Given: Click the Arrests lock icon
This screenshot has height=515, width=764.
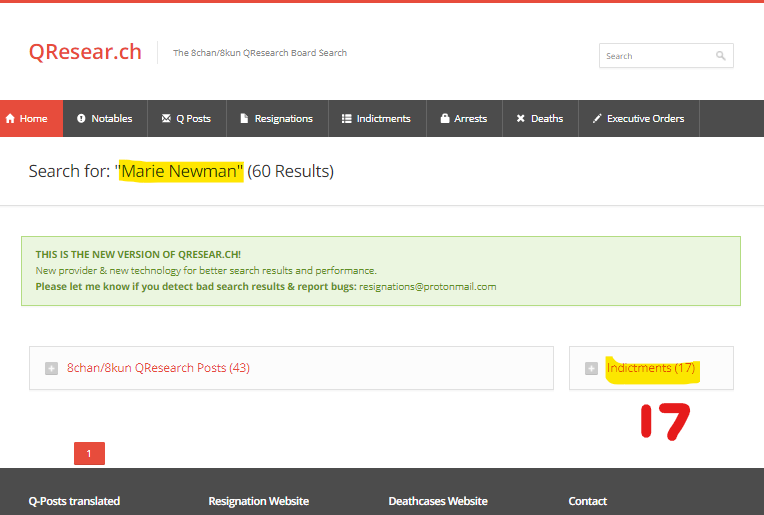Looking at the screenshot, I should [x=444, y=118].
